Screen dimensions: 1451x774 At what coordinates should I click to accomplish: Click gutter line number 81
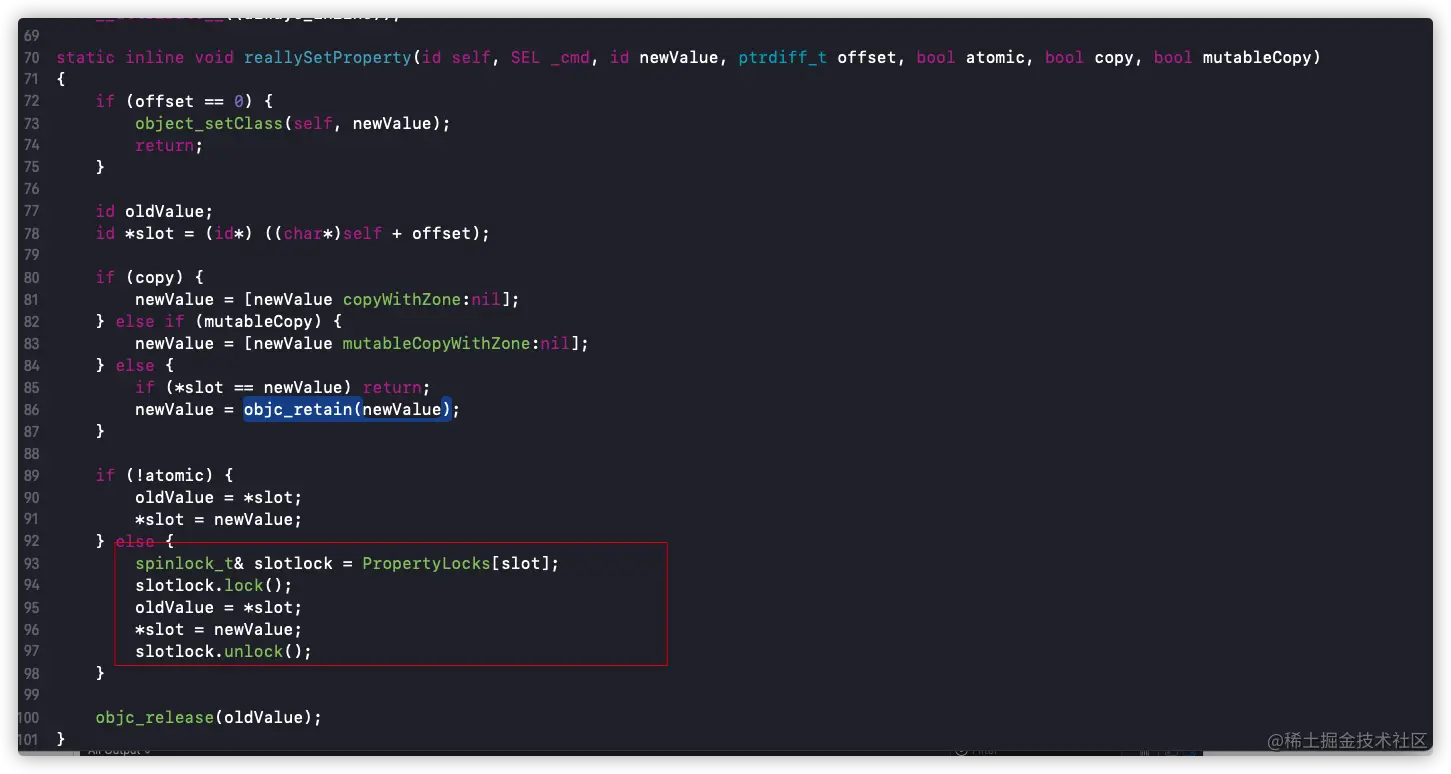(x=30, y=299)
